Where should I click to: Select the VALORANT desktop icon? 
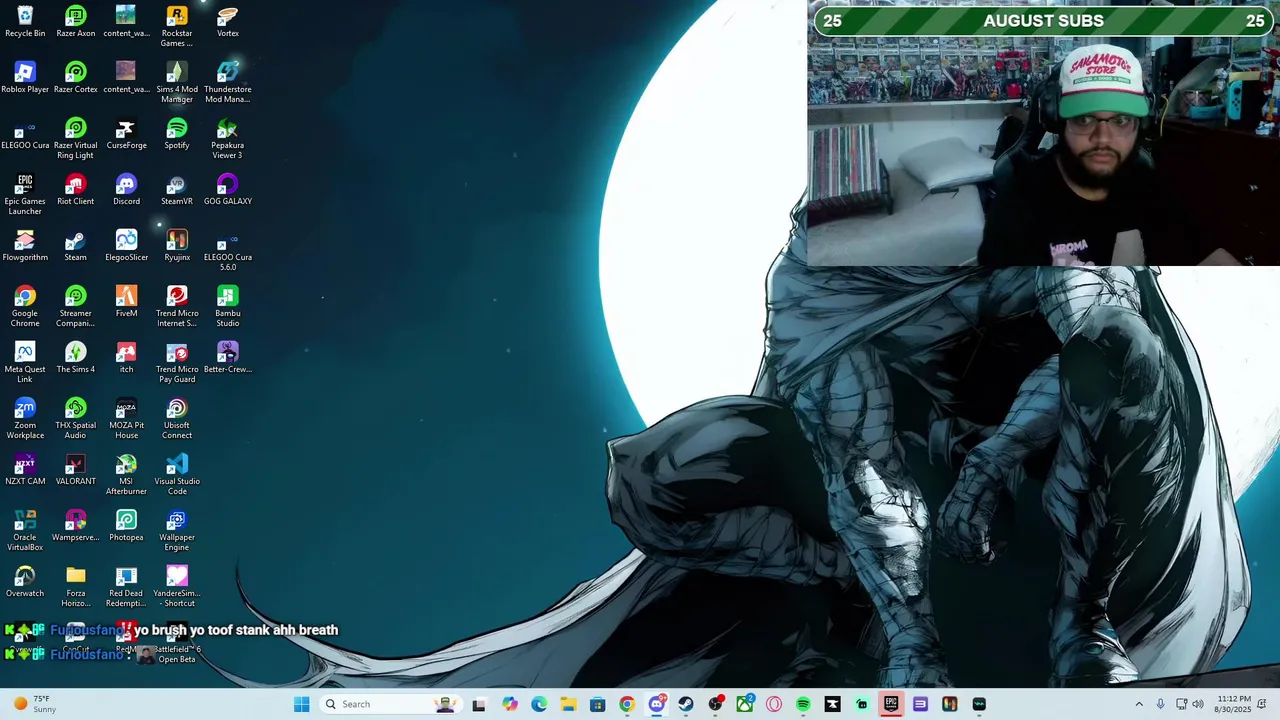pos(76,469)
